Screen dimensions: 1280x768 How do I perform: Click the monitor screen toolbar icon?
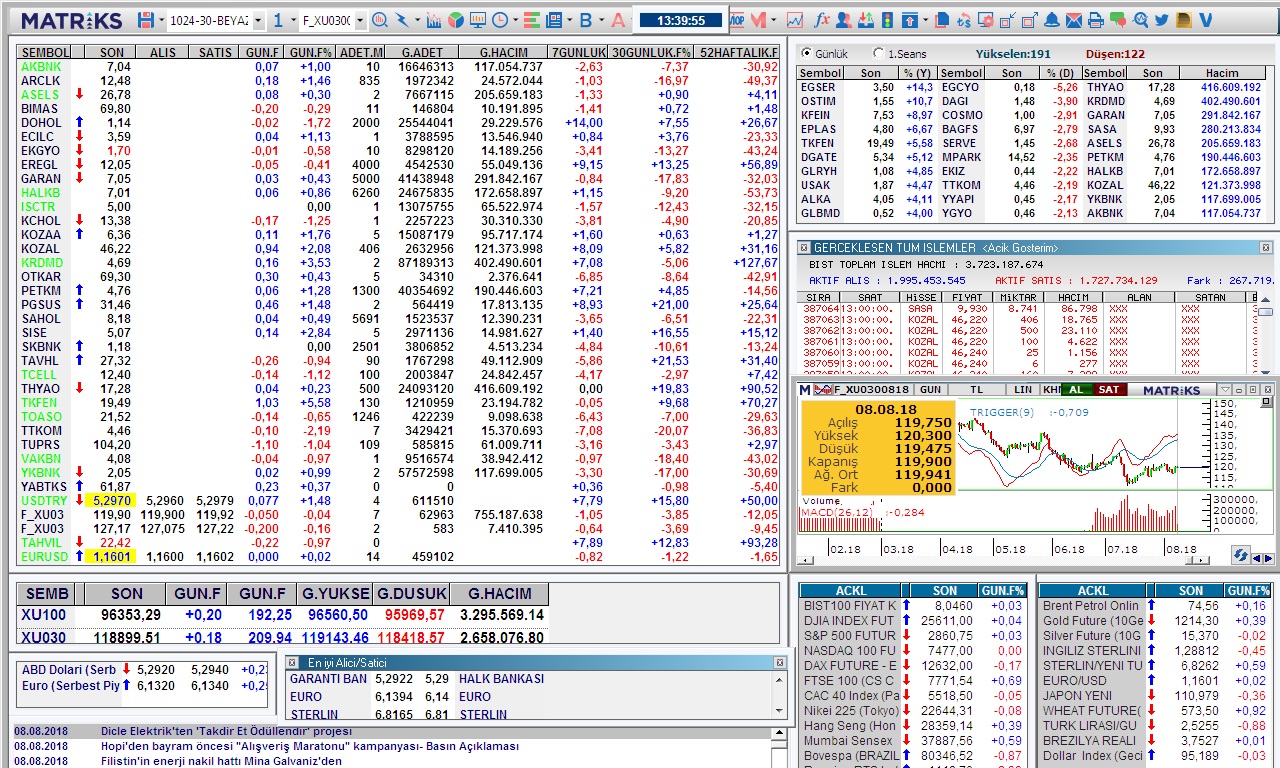tap(478, 20)
